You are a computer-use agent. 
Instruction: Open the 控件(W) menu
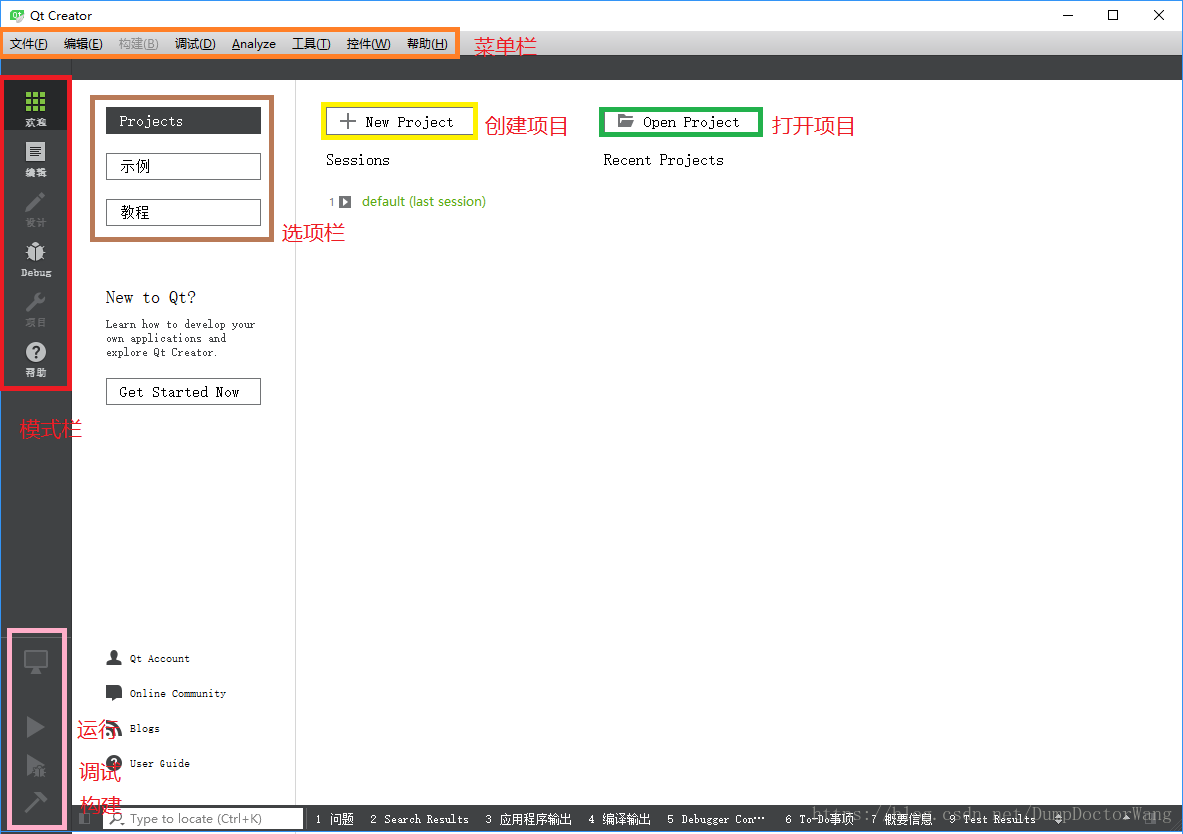pos(368,44)
